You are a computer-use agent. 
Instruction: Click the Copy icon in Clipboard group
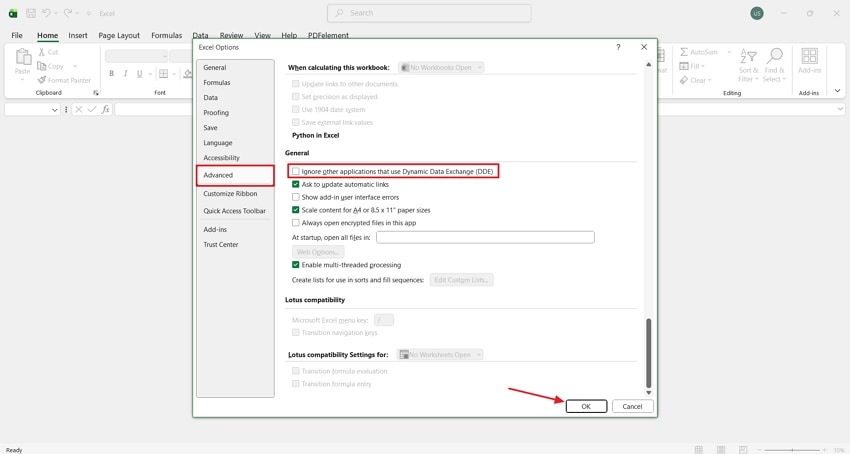click(41, 66)
